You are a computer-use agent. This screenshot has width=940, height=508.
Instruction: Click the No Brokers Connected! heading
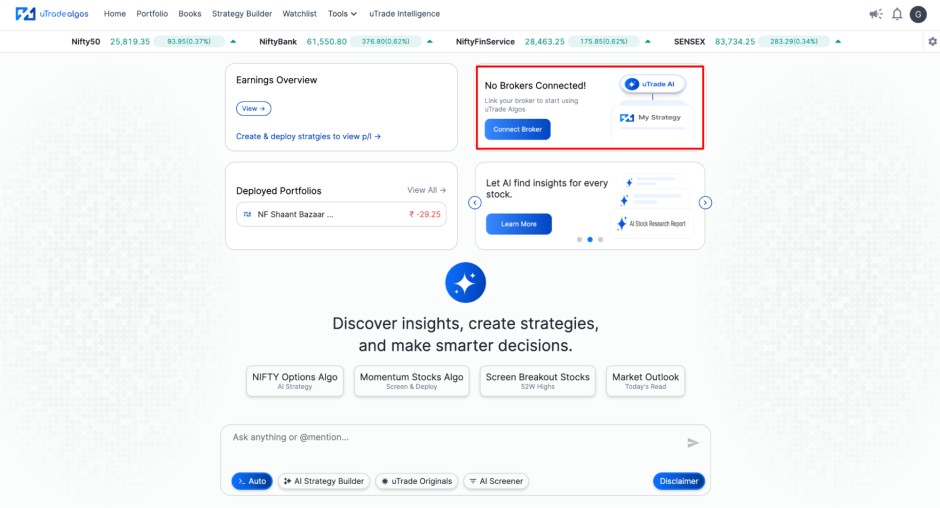tap(535, 85)
